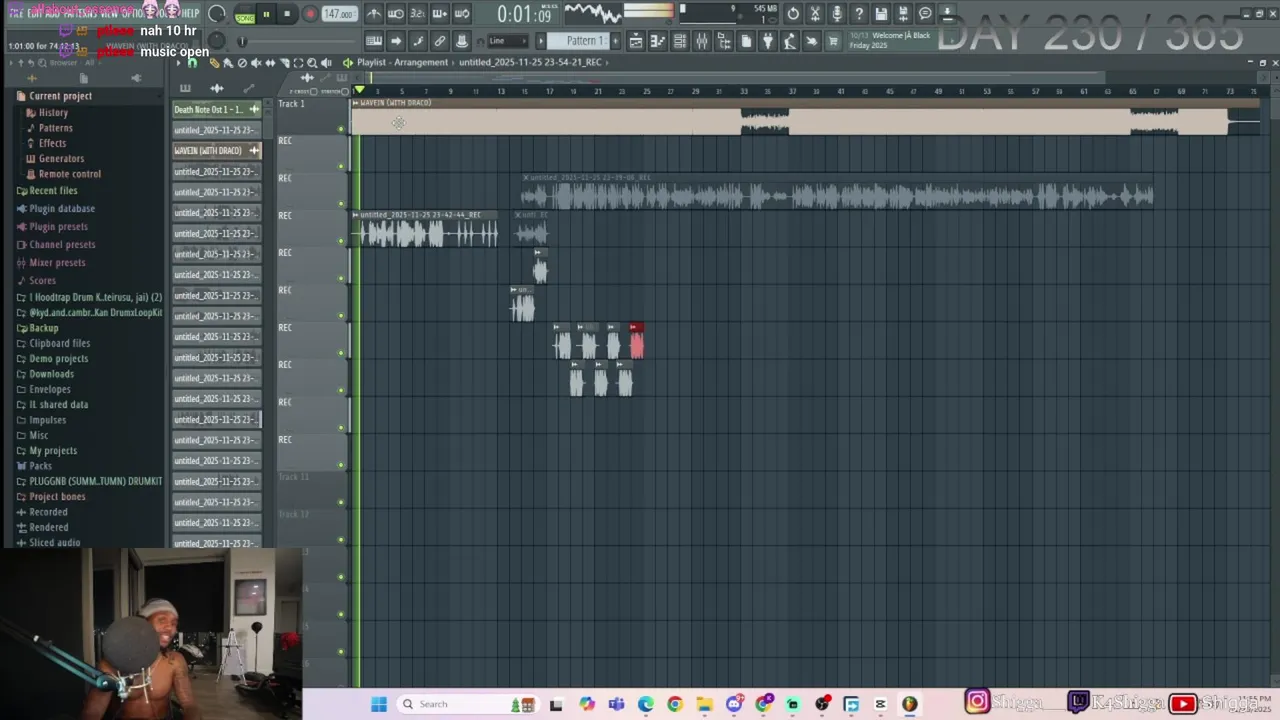1280x720 pixels.
Task: Open the HELP menu
Action: click(190, 13)
